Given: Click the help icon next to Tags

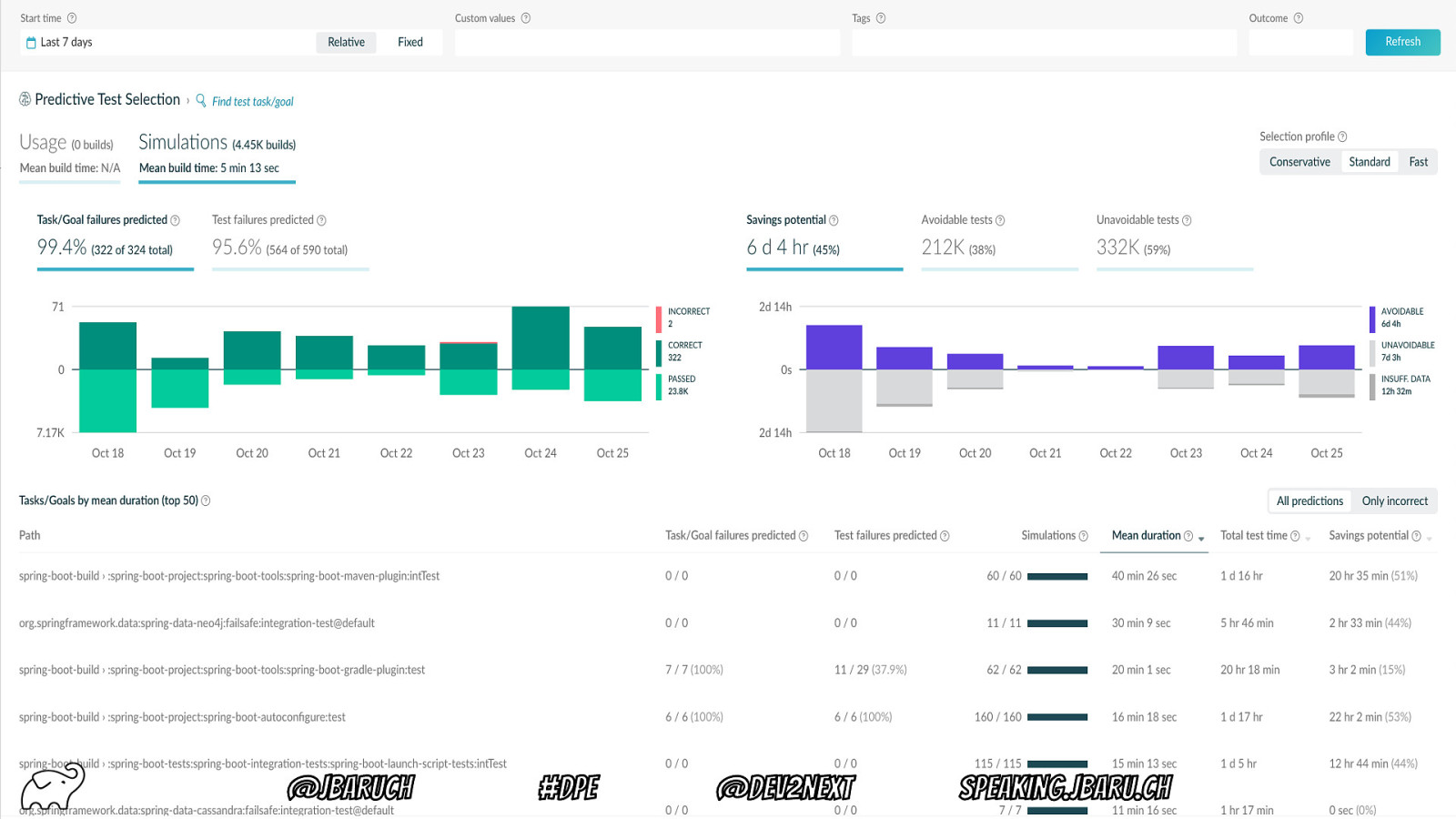Looking at the screenshot, I should tap(881, 18).
